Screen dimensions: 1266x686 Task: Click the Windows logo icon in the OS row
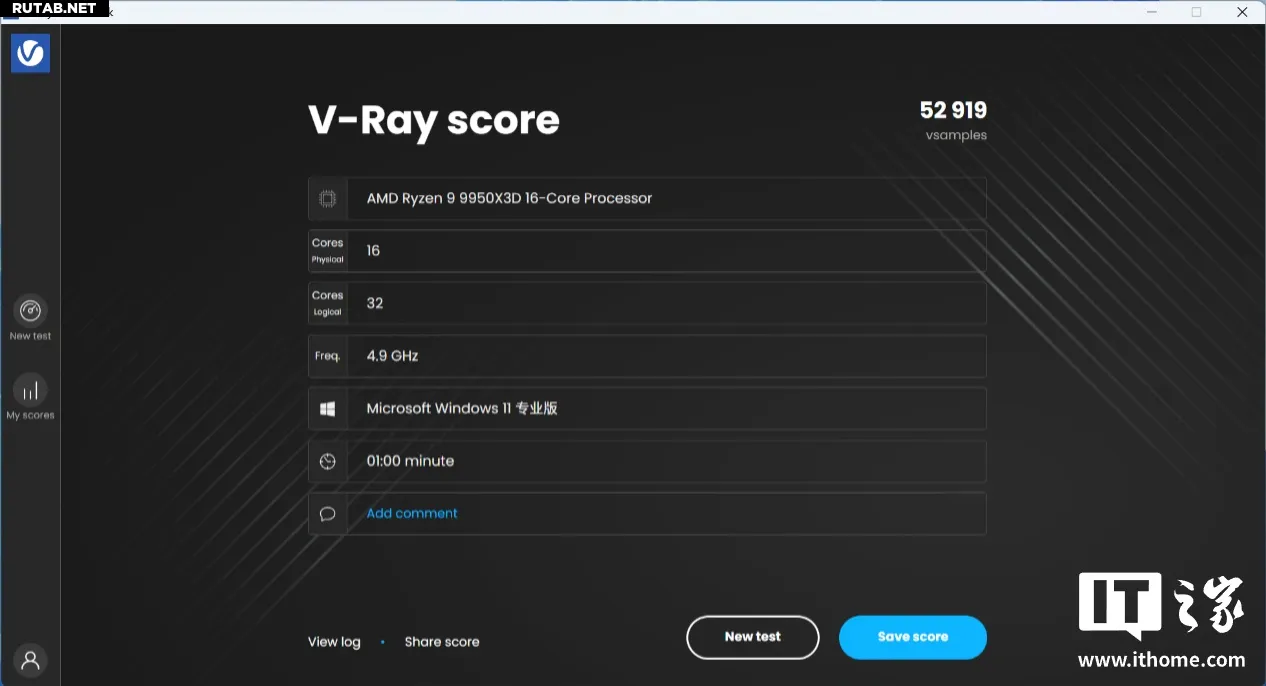[x=328, y=409]
